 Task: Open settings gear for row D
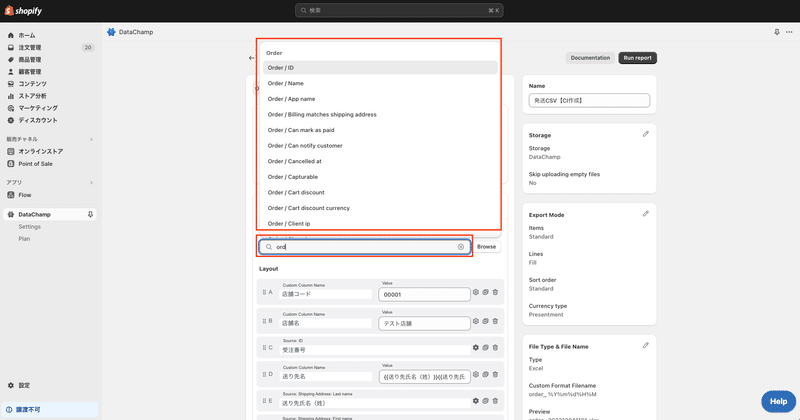coord(476,375)
